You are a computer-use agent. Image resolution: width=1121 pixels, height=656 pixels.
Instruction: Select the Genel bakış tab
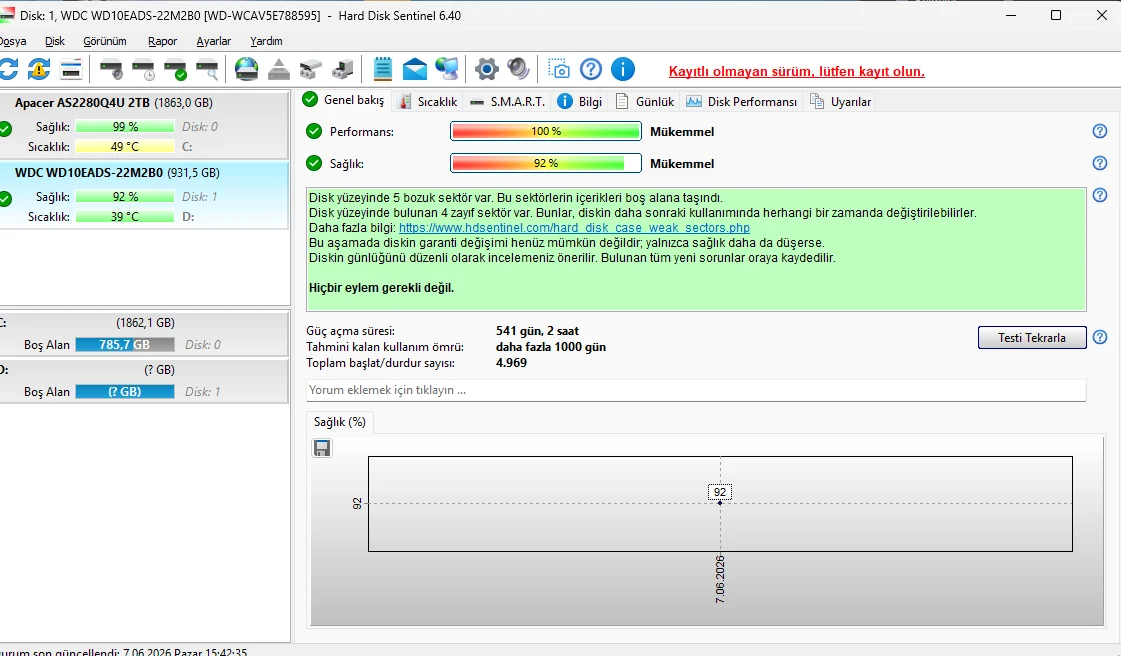(x=344, y=100)
